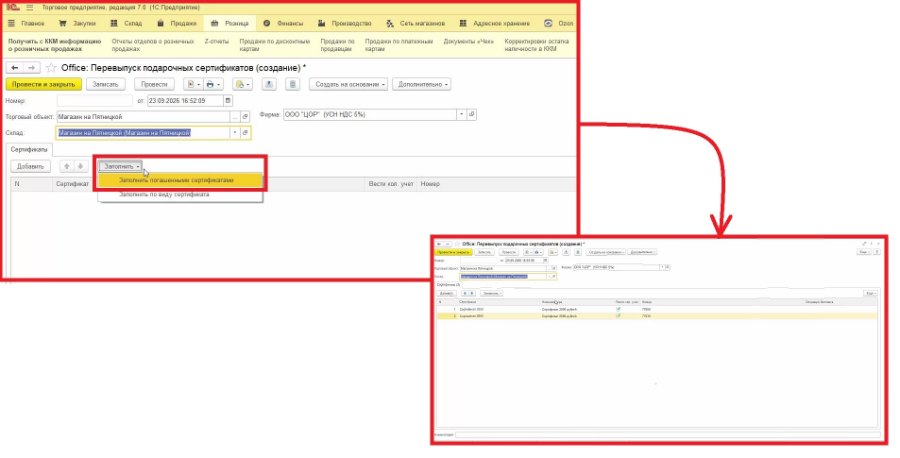Focus the Номер input field

(95, 100)
